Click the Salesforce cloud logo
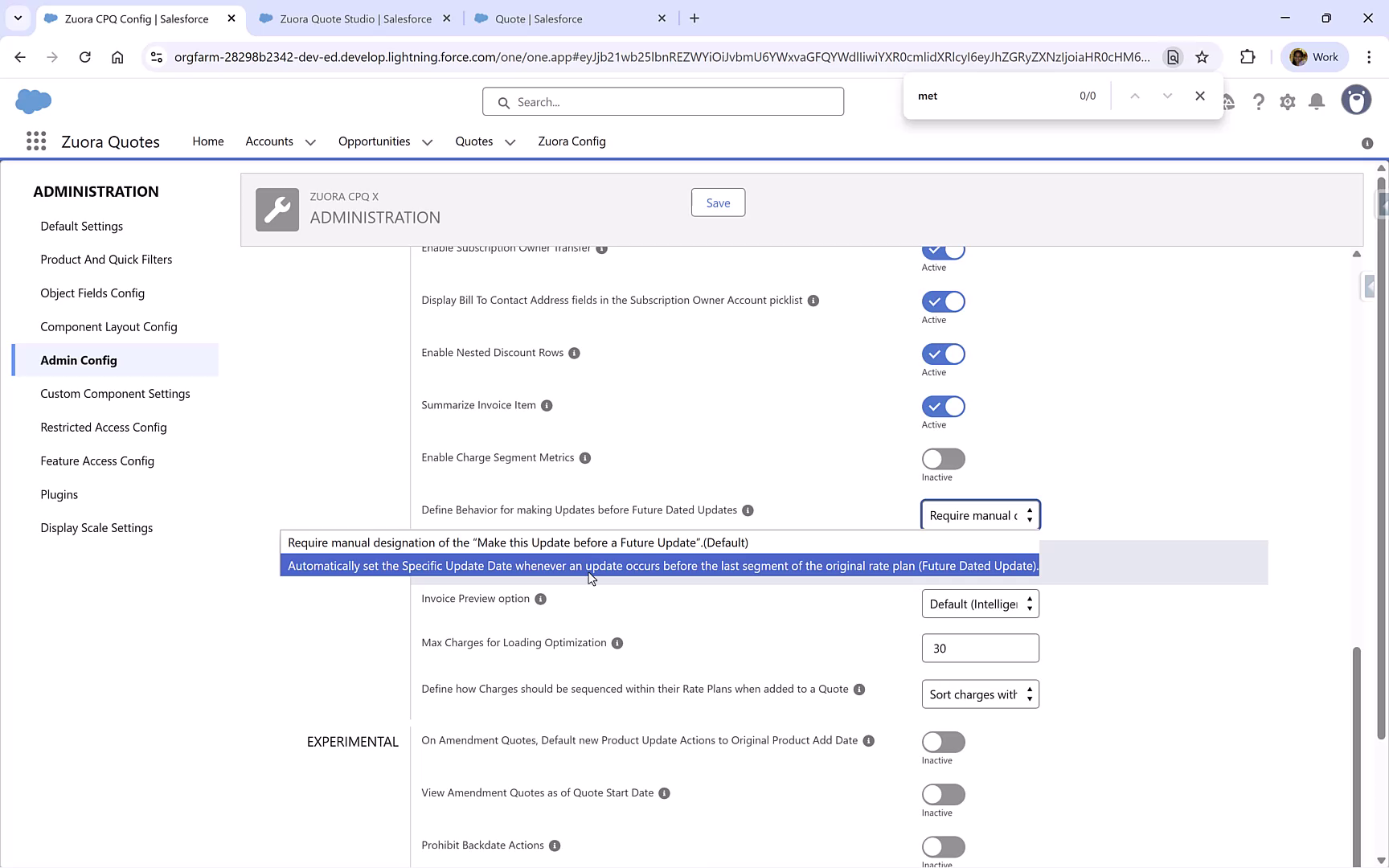This screenshot has height=868, width=1389. pyautogui.click(x=34, y=101)
